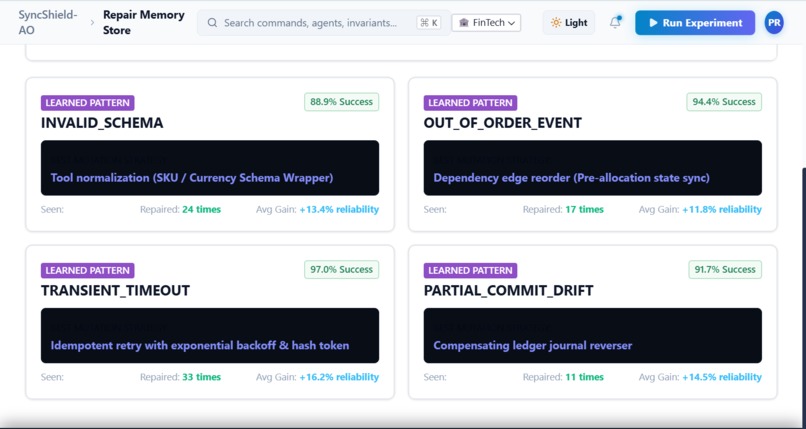Open the notifications bell
This screenshot has height=429, width=806.
click(x=615, y=23)
